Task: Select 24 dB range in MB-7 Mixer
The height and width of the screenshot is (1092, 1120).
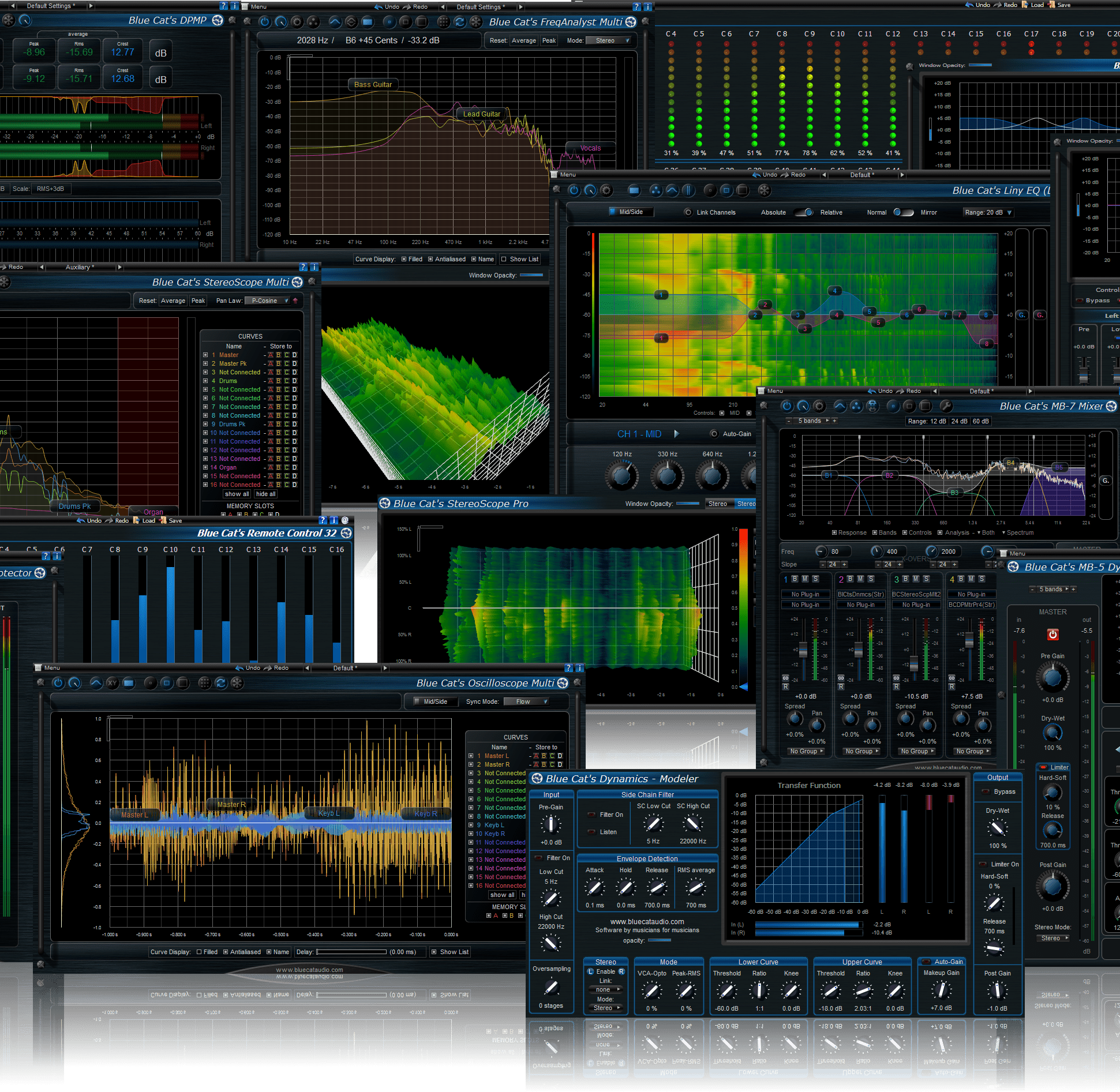Action: pos(959,421)
